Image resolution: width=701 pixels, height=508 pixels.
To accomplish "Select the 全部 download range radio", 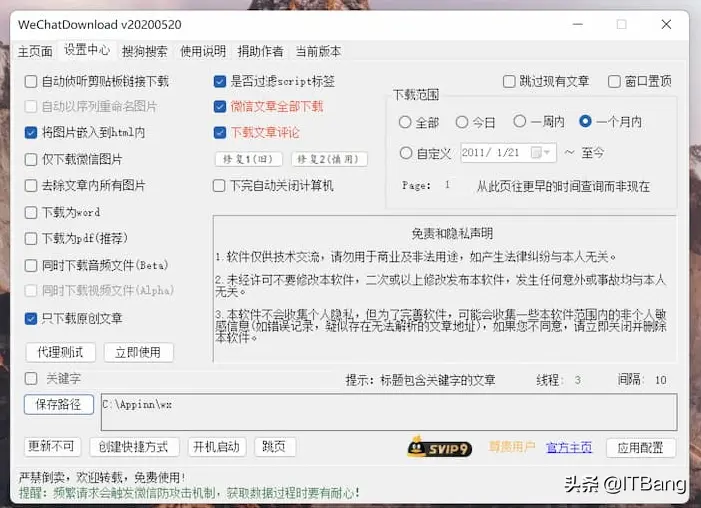I will pyautogui.click(x=405, y=122).
